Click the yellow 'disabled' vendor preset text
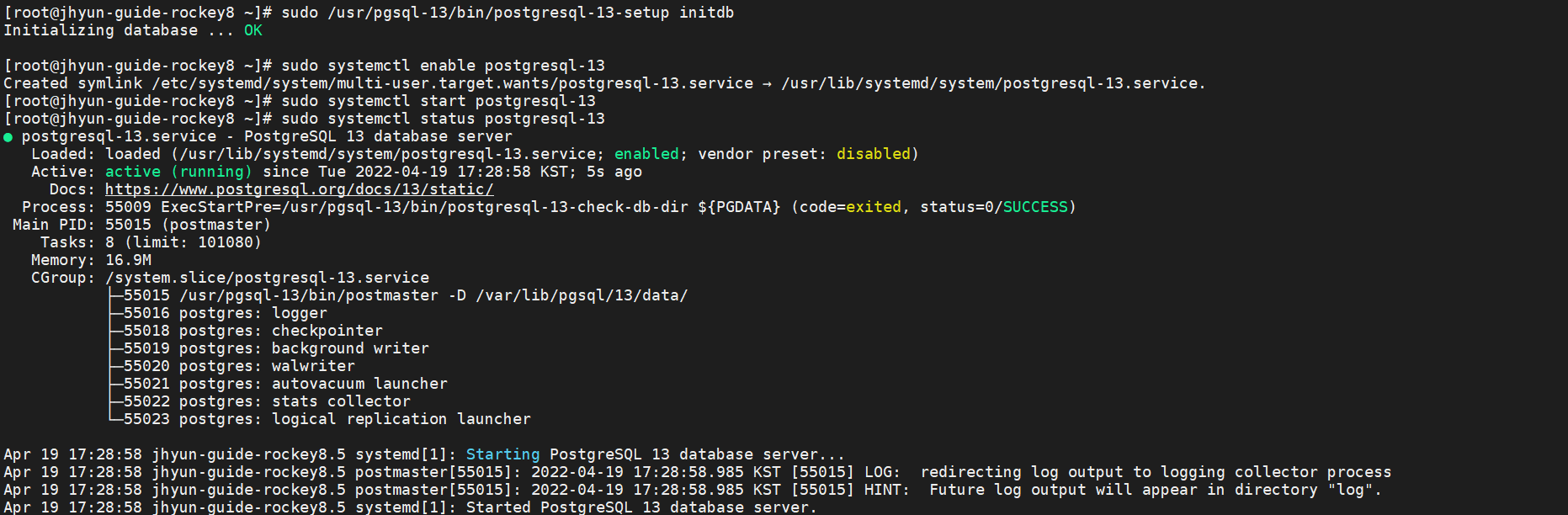The height and width of the screenshot is (515, 1568). coord(874,154)
